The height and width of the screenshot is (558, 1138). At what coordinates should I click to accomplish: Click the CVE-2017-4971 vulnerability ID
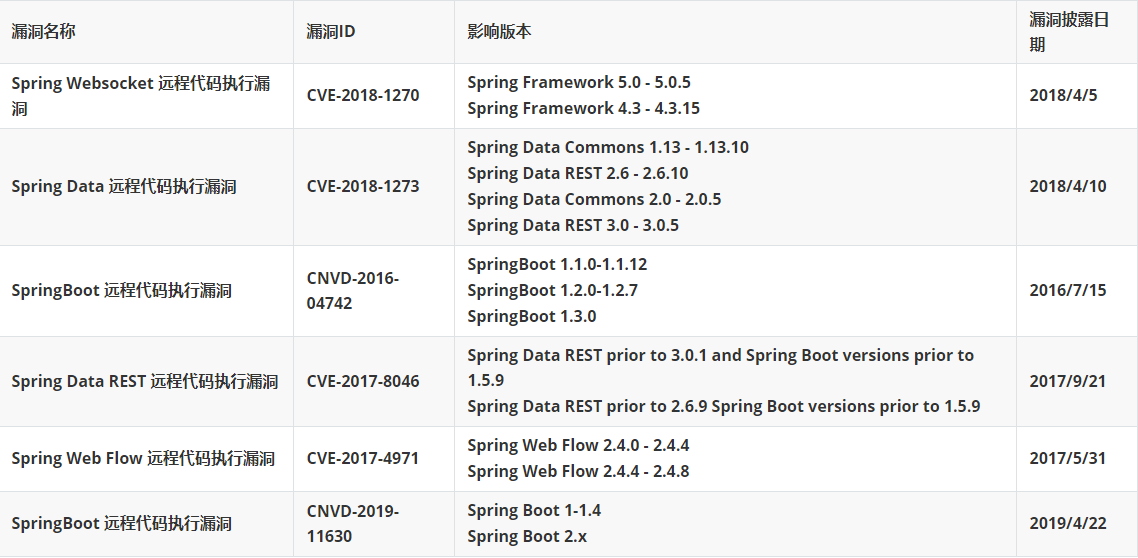pos(363,459)
